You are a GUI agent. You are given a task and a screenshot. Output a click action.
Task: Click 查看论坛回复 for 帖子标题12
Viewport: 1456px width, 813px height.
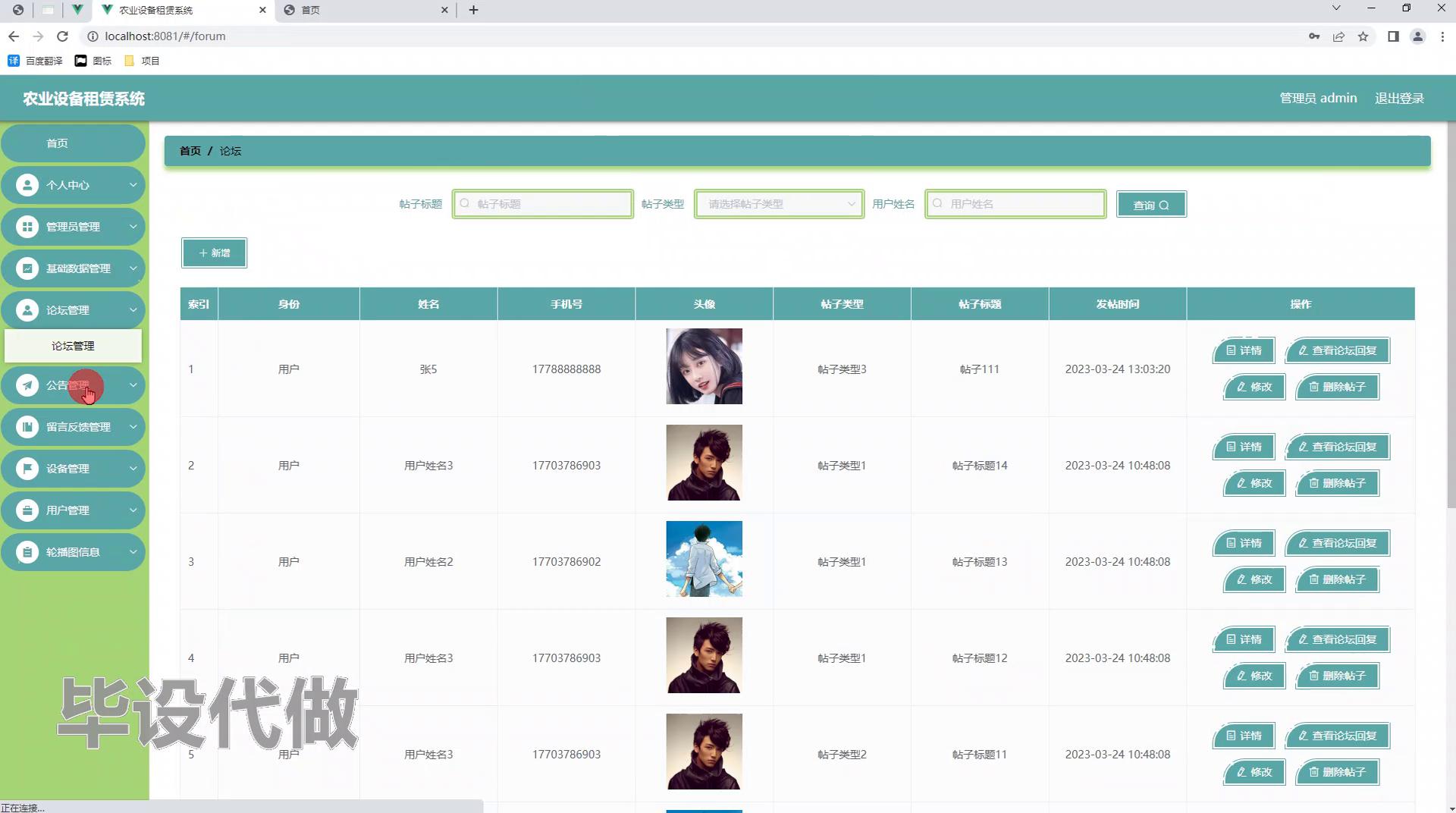coord(1338,639)
